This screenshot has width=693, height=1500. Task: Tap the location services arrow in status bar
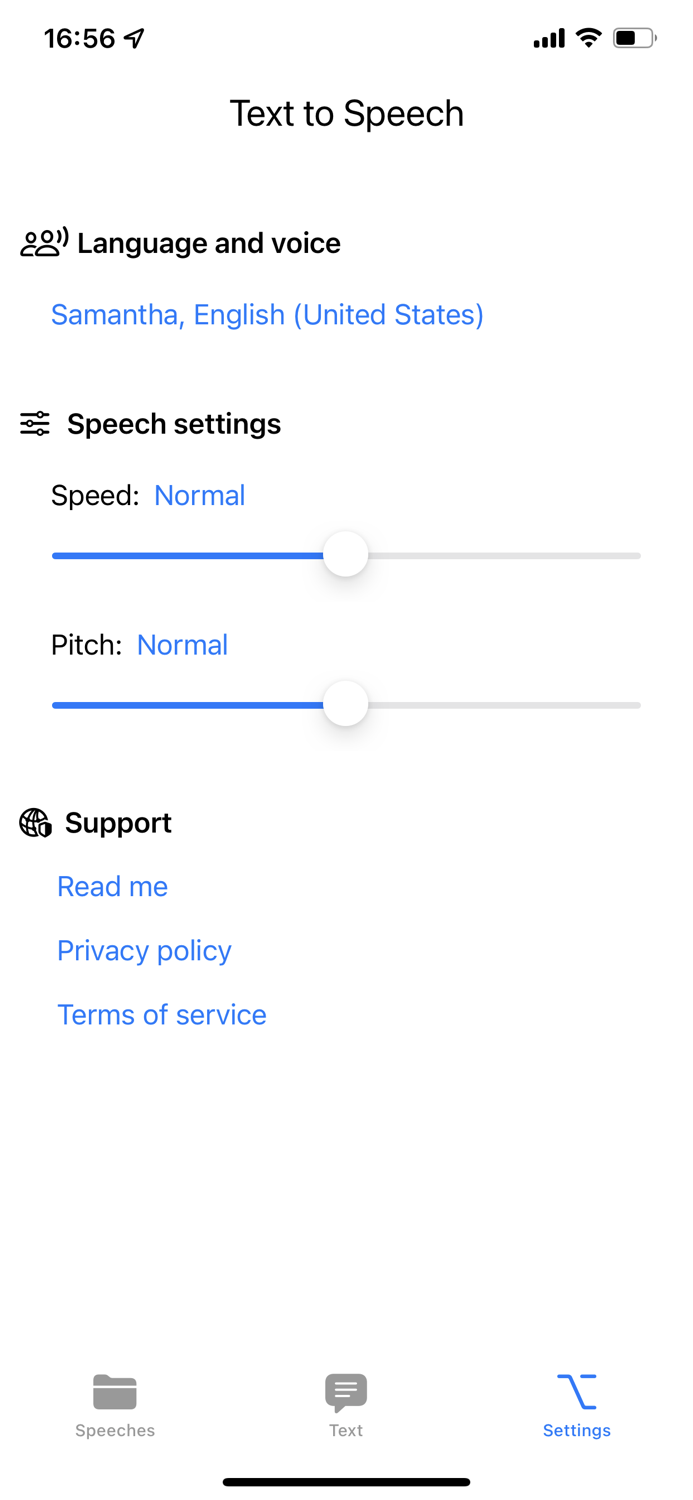pos(132,36)
